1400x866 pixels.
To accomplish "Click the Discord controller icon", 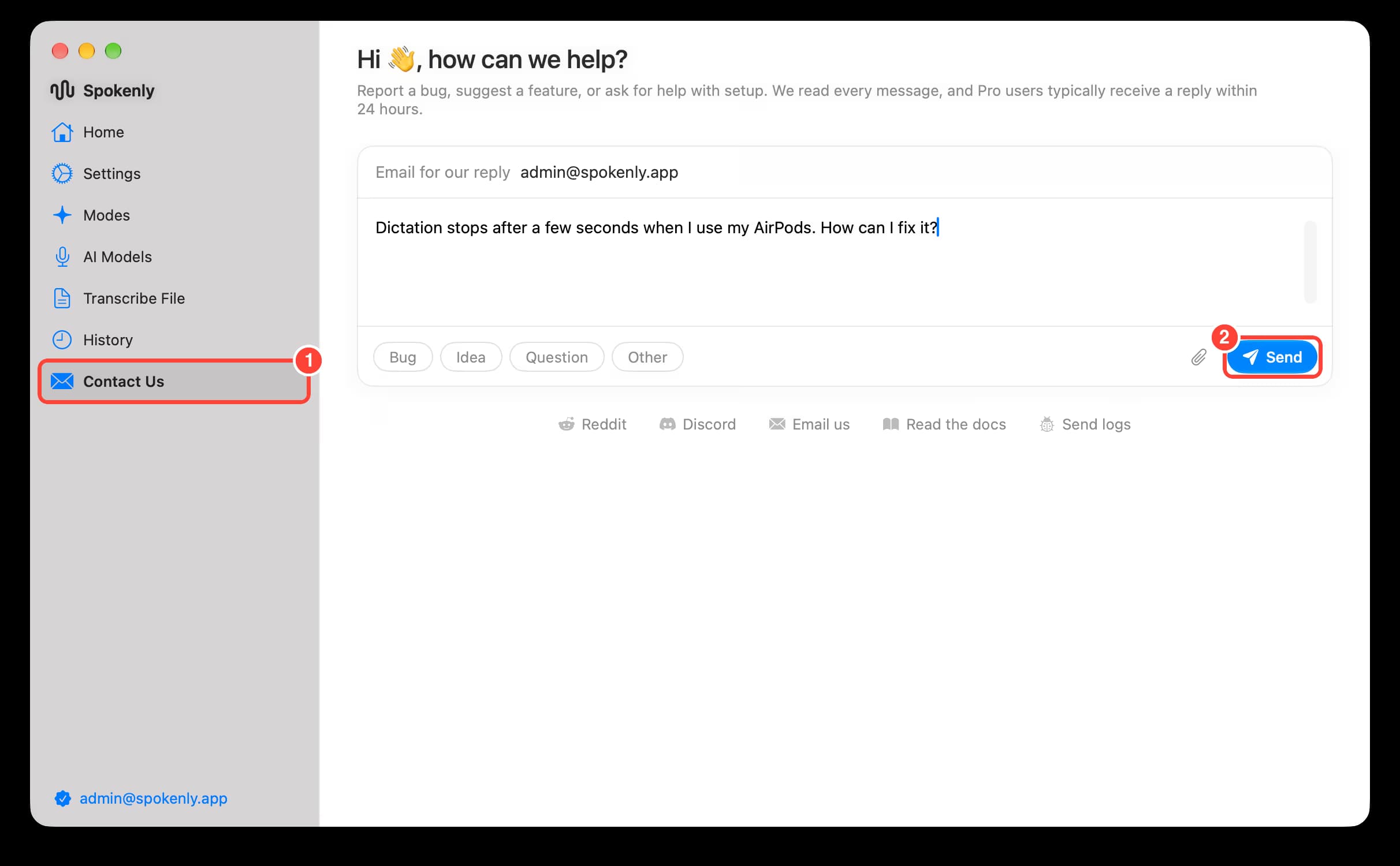I will (x=668, y=424).
